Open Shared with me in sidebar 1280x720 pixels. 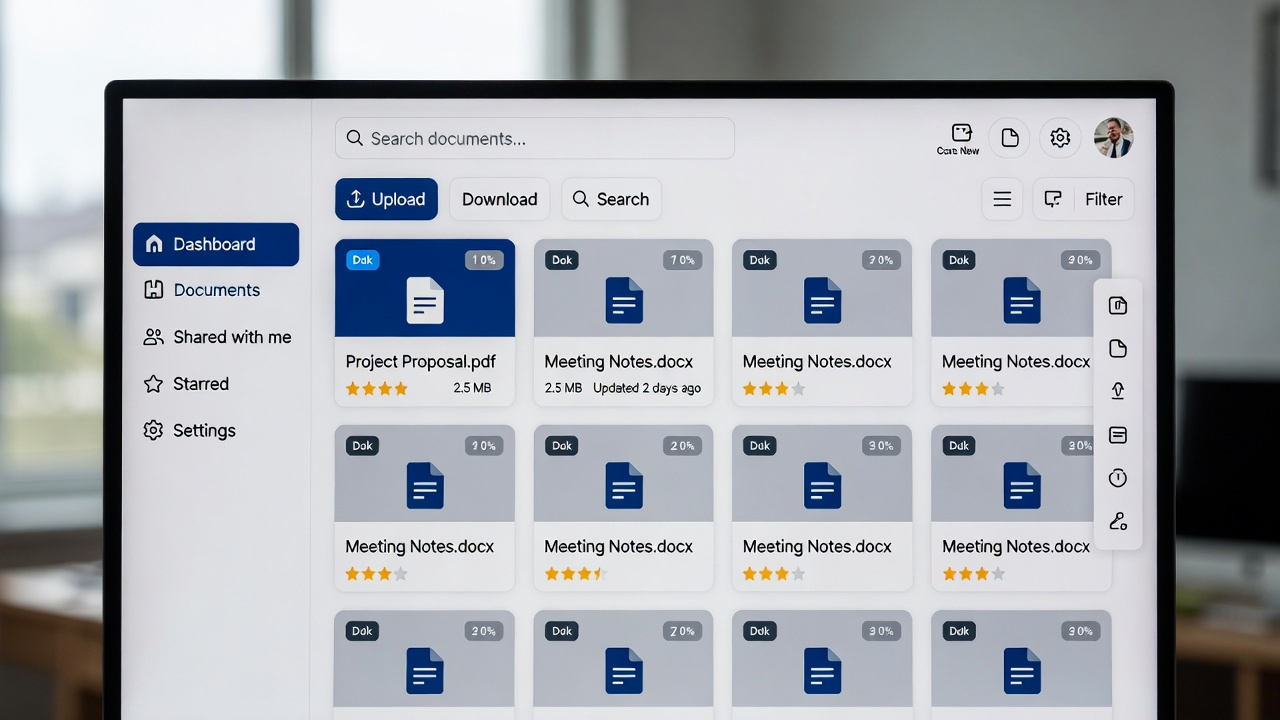[x=217, y=337]
